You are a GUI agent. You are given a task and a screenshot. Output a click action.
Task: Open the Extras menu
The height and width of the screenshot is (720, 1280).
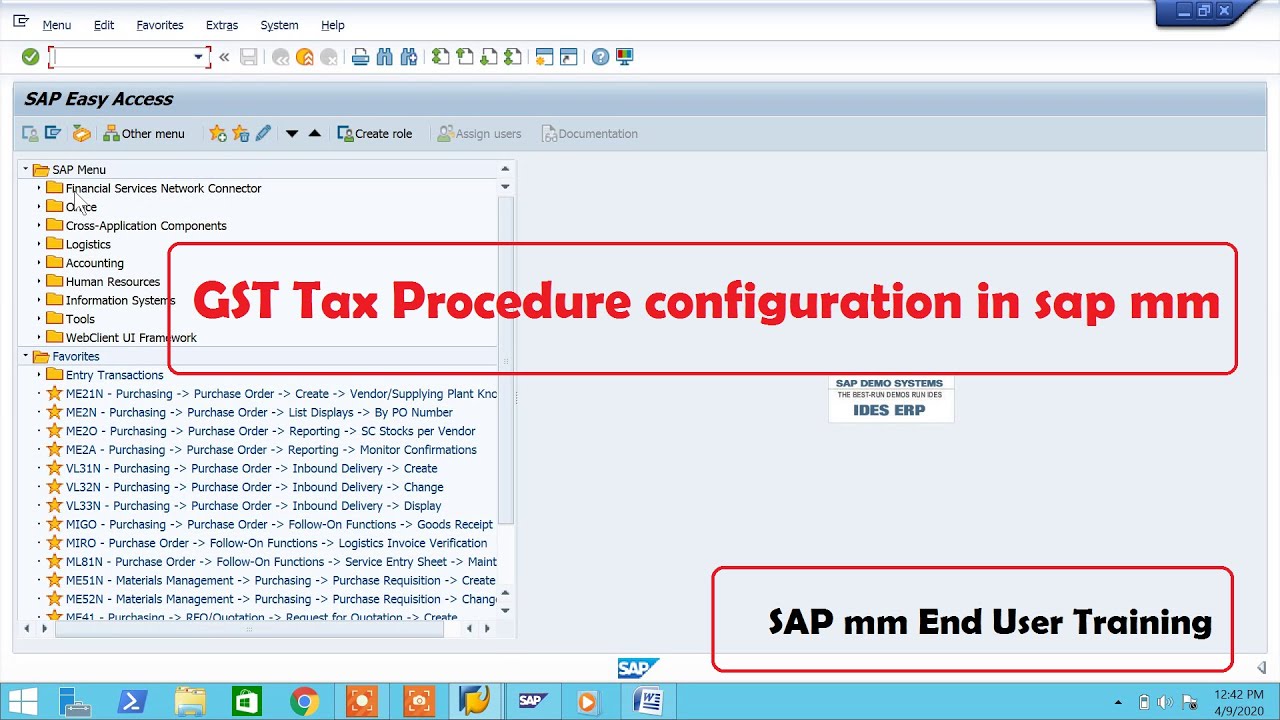[222, 25]
